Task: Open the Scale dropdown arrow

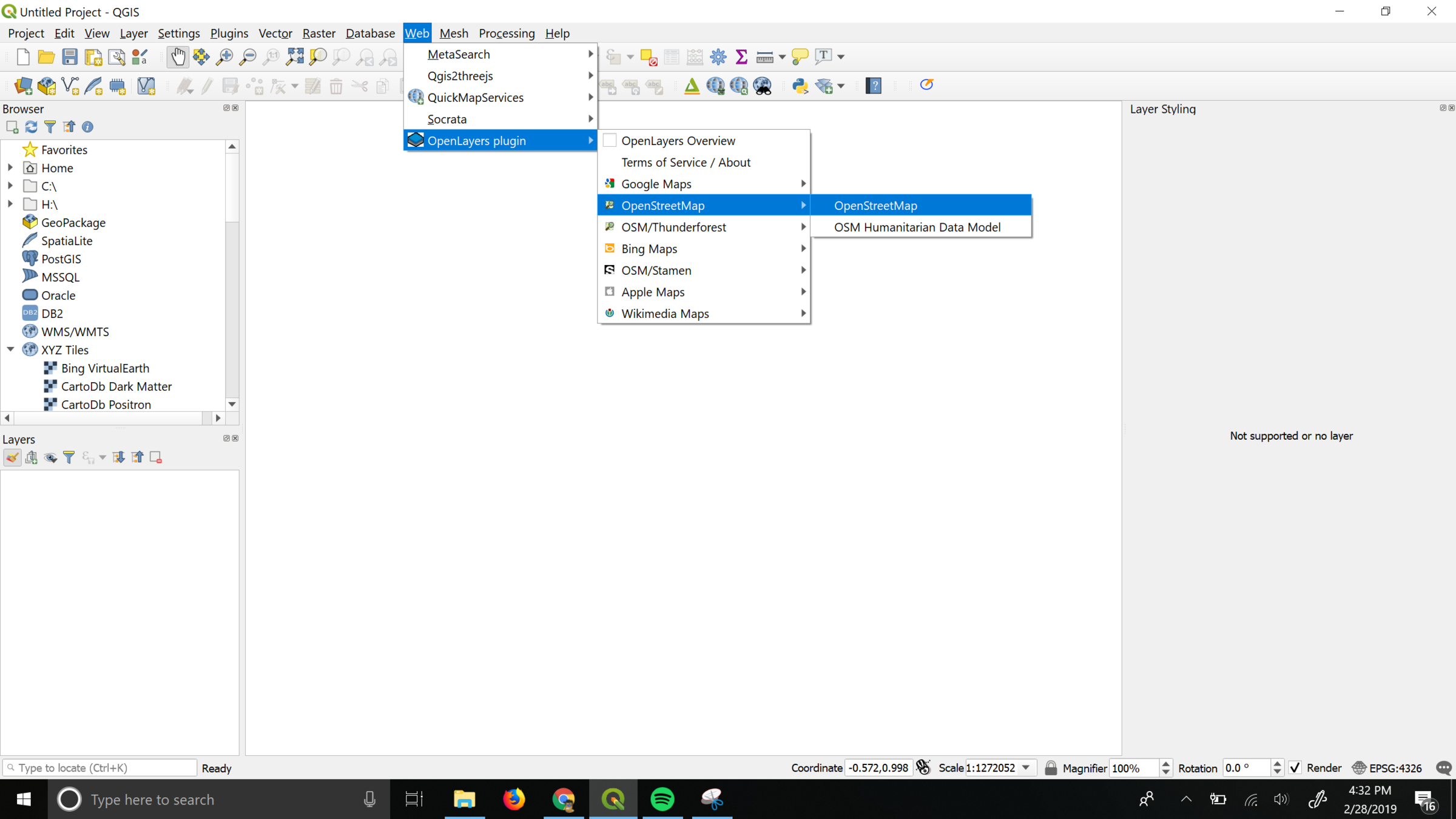Action: (x=1026, y=768)
